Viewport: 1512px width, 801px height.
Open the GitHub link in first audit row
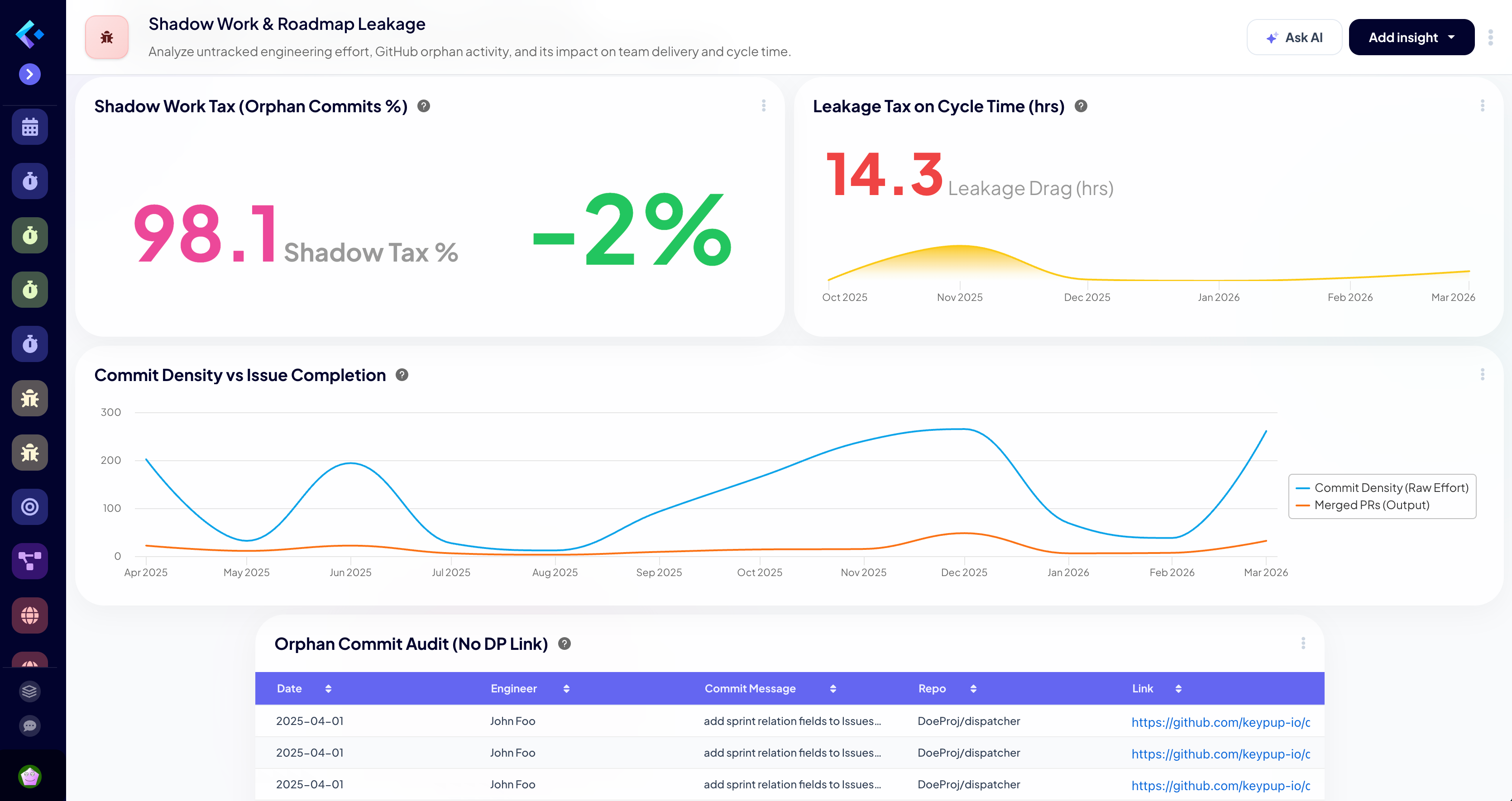pos(1221,722)
